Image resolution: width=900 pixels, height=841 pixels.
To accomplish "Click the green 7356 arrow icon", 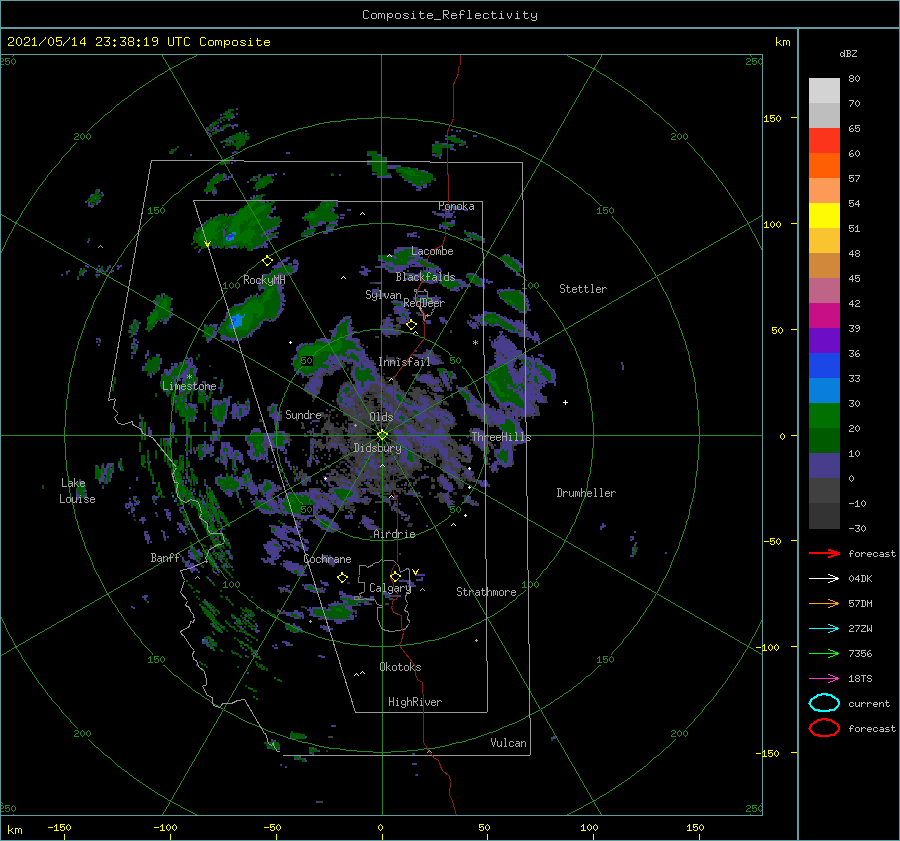I will click(x=824, y=653).
